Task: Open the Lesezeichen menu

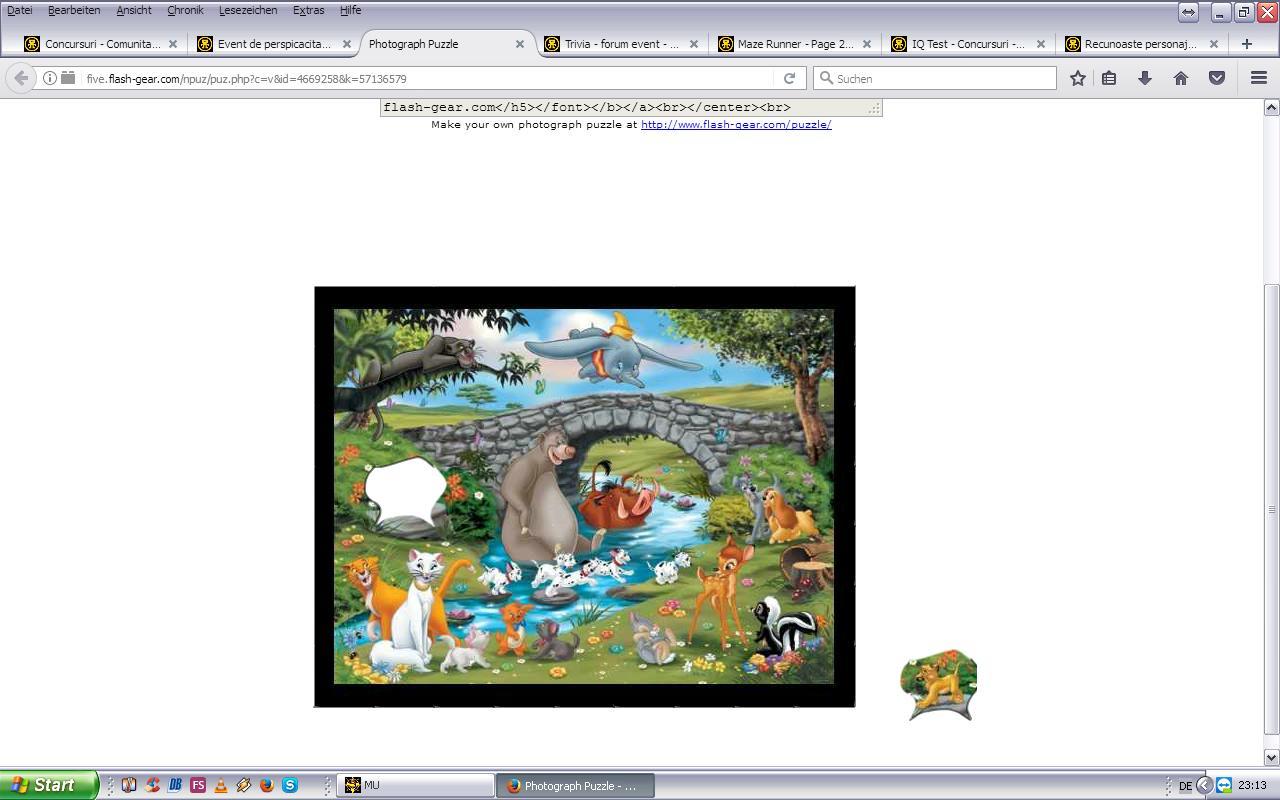Action: pyautogui.click(x=248, y=10)
